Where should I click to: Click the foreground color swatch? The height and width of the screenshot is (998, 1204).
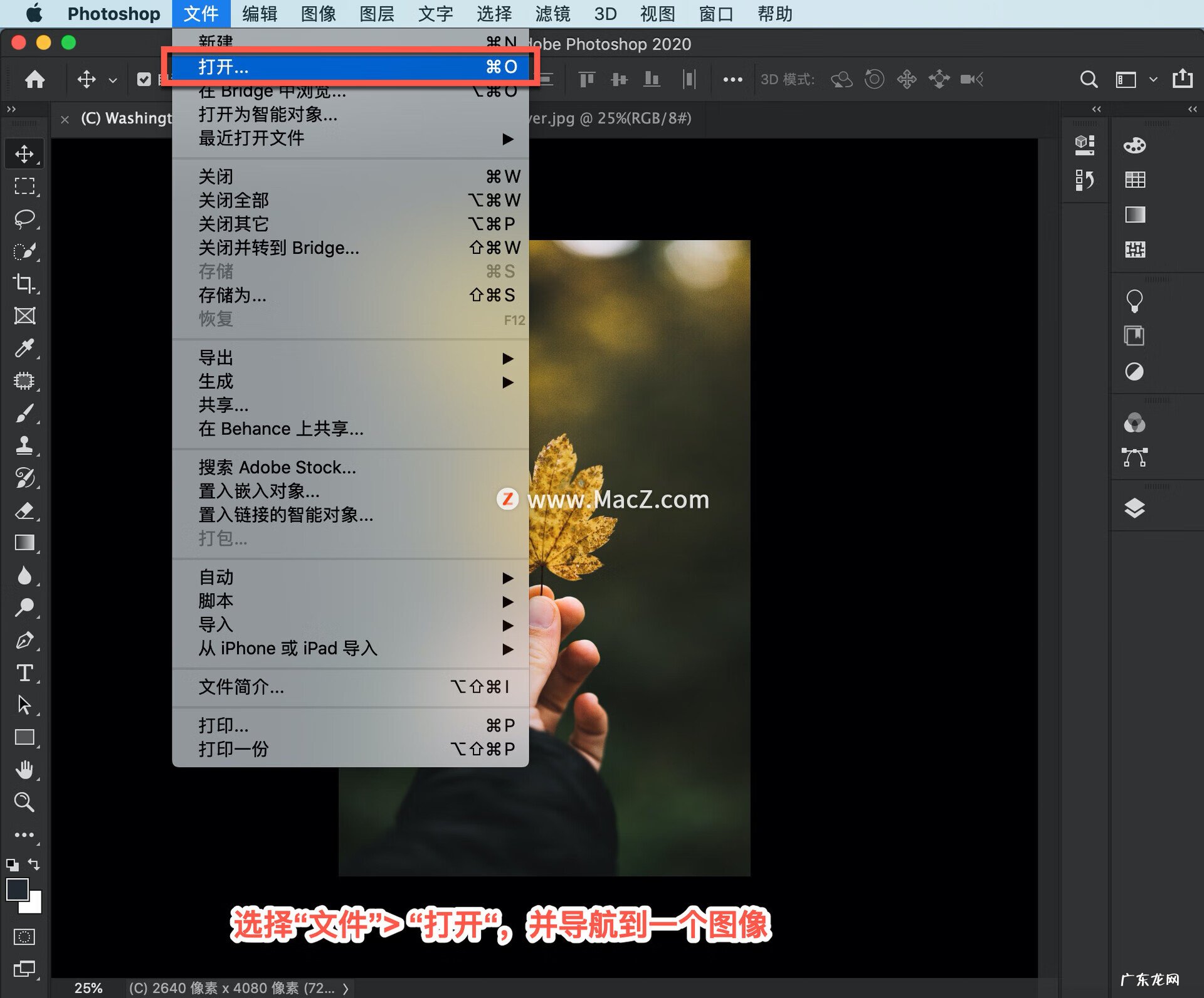point(19,890)
